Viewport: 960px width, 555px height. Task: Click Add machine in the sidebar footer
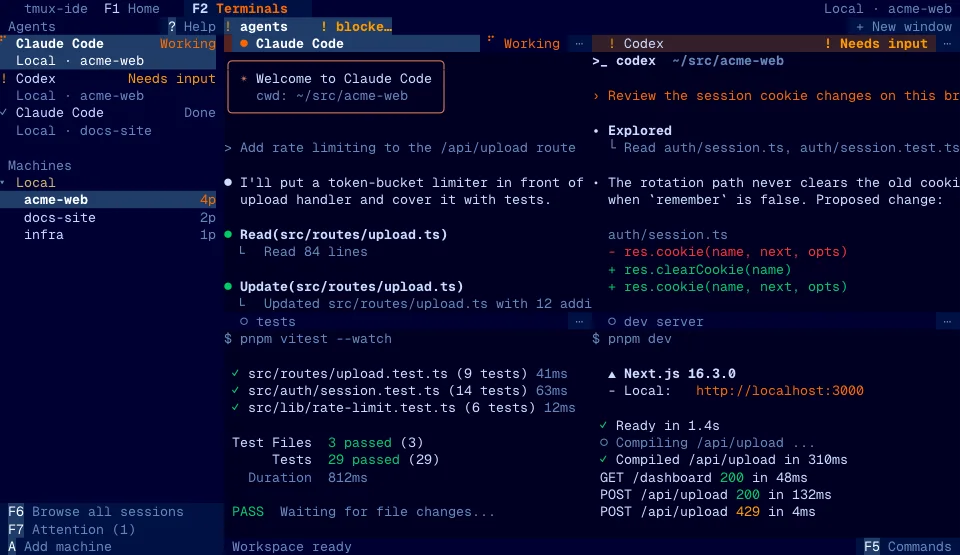(60, 546)
